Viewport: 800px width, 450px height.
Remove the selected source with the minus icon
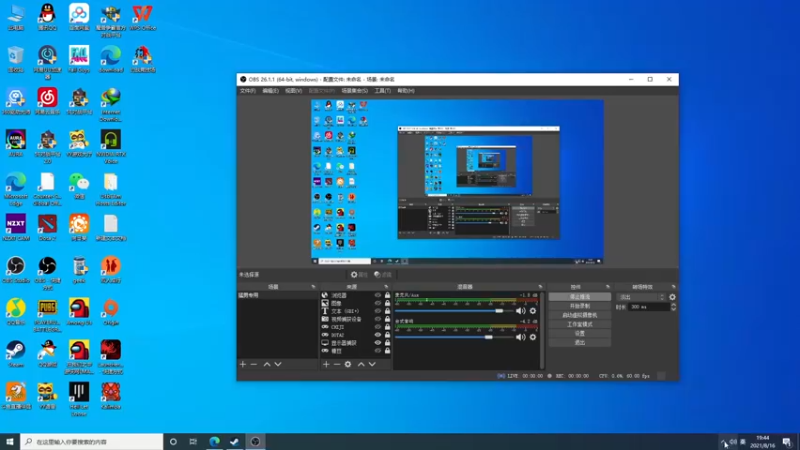click(337, 364)
